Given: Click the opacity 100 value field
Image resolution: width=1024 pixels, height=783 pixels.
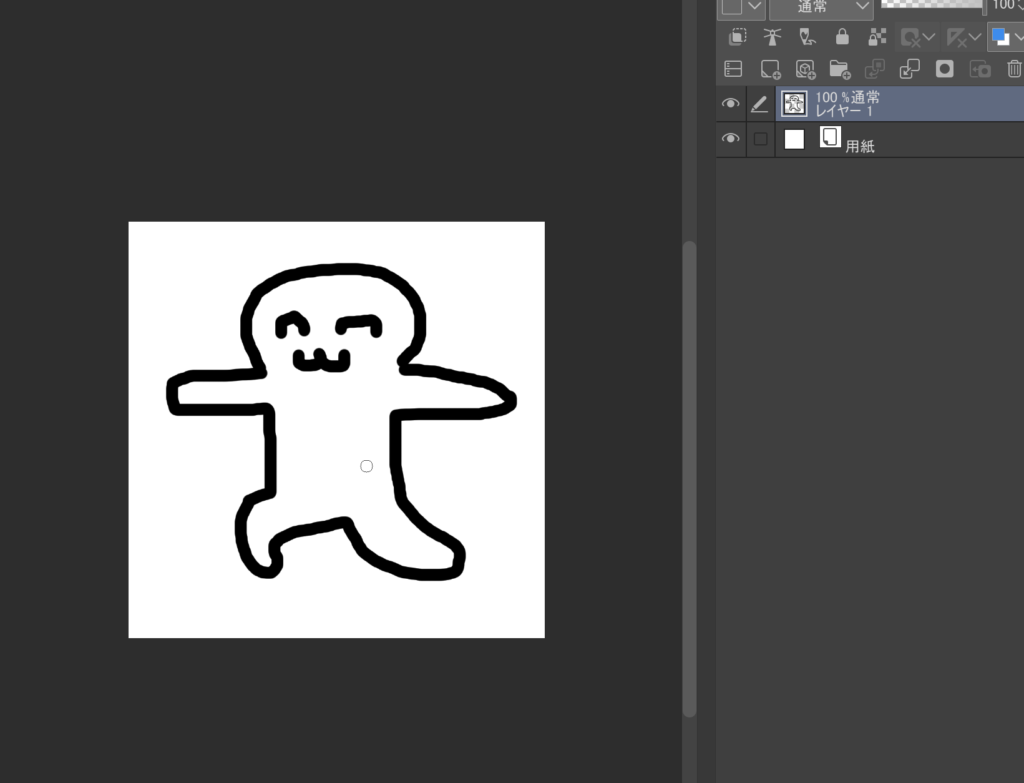Looking at the screenshot, I should tap(1006, 6).
